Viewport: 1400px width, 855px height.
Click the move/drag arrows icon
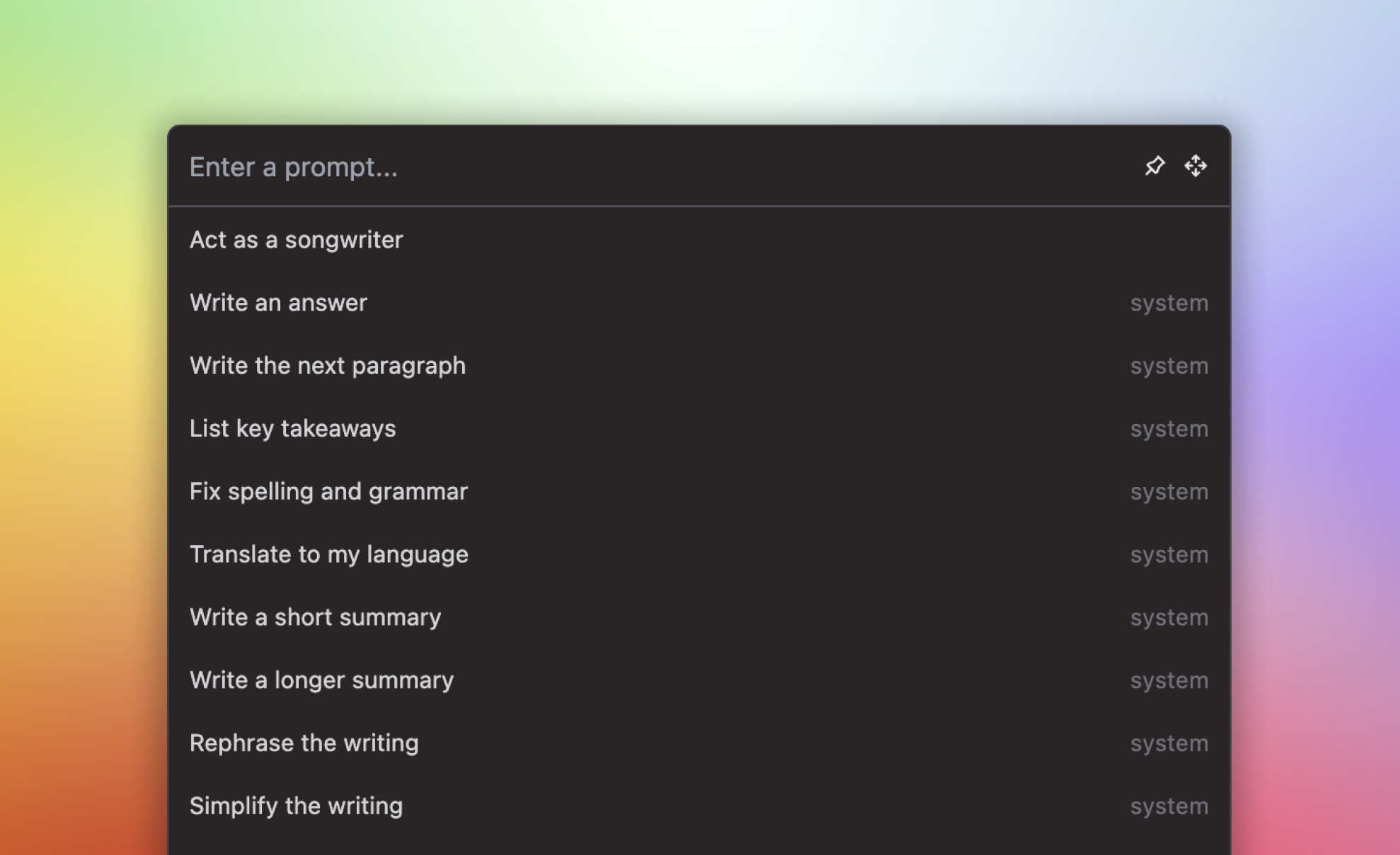1195,166
